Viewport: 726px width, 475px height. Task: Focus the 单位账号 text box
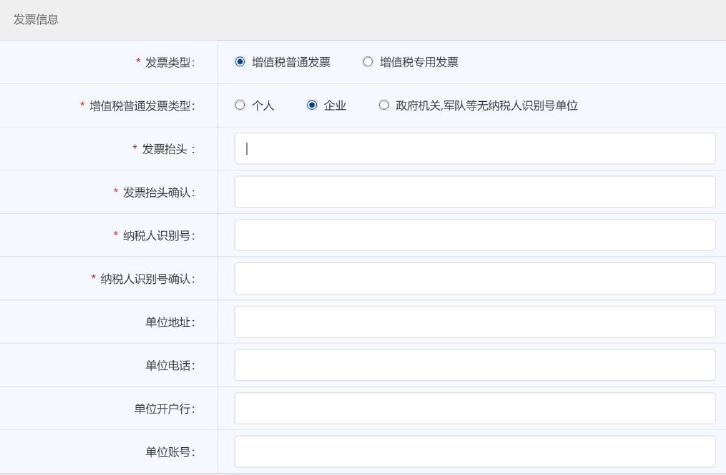475,451
